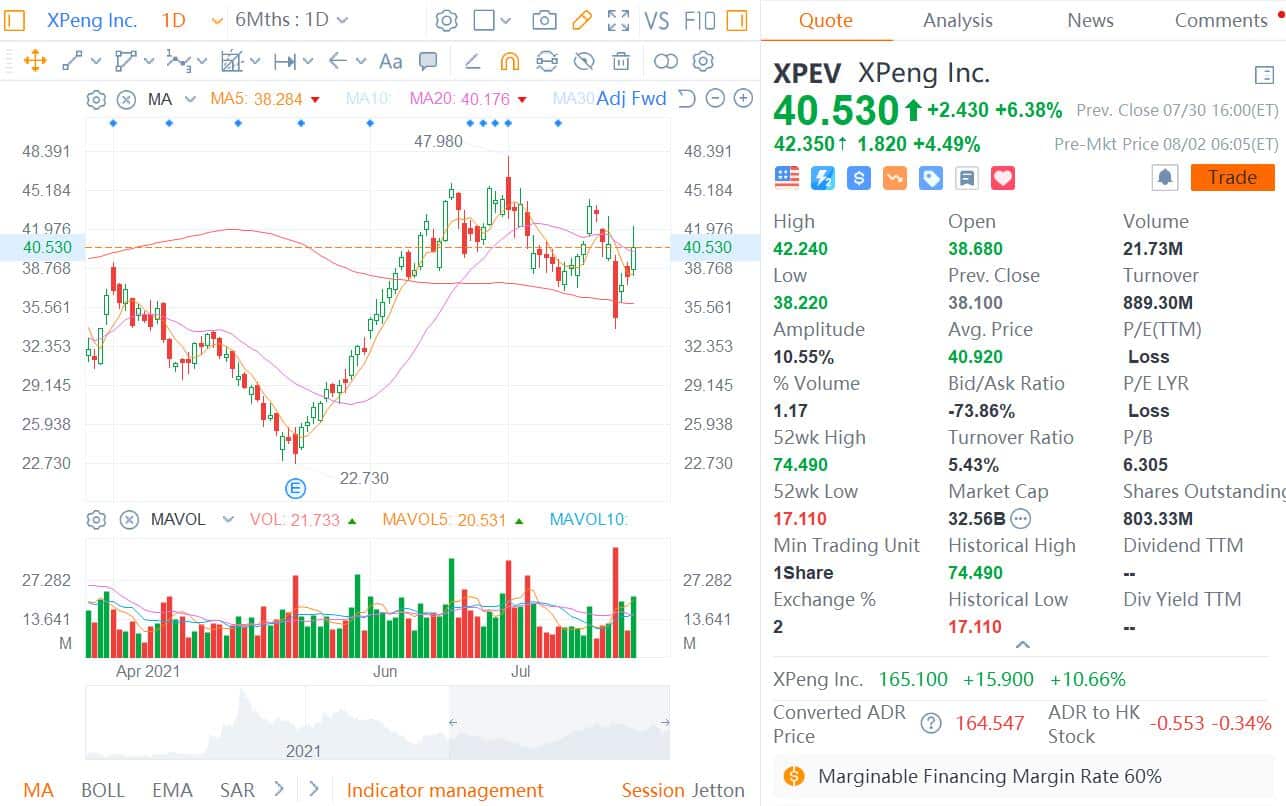Expand the MA indicator dropdown

pyautogui.click(x=189, y=99)
